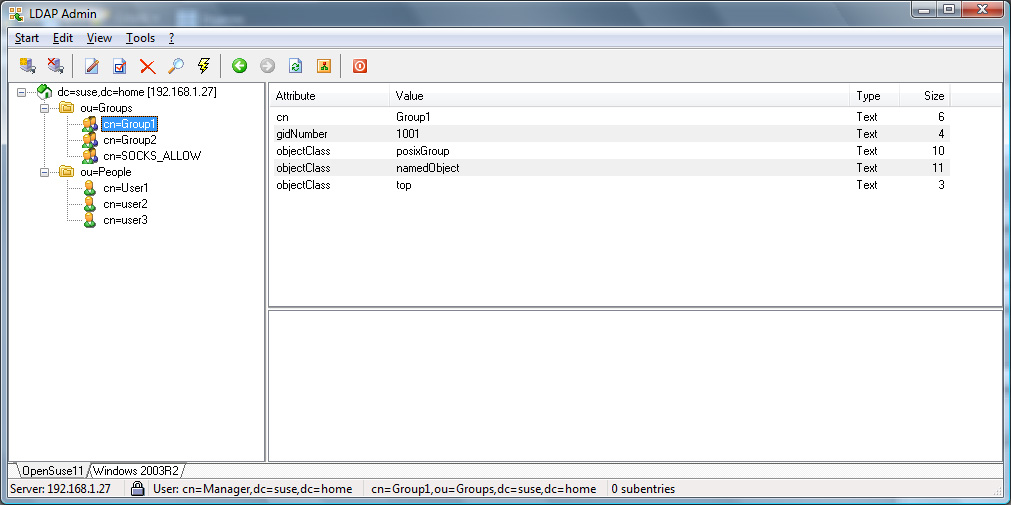Click the lock icon in status bar
Viewport: 1011px width, 505px height.
click(137, 488)
